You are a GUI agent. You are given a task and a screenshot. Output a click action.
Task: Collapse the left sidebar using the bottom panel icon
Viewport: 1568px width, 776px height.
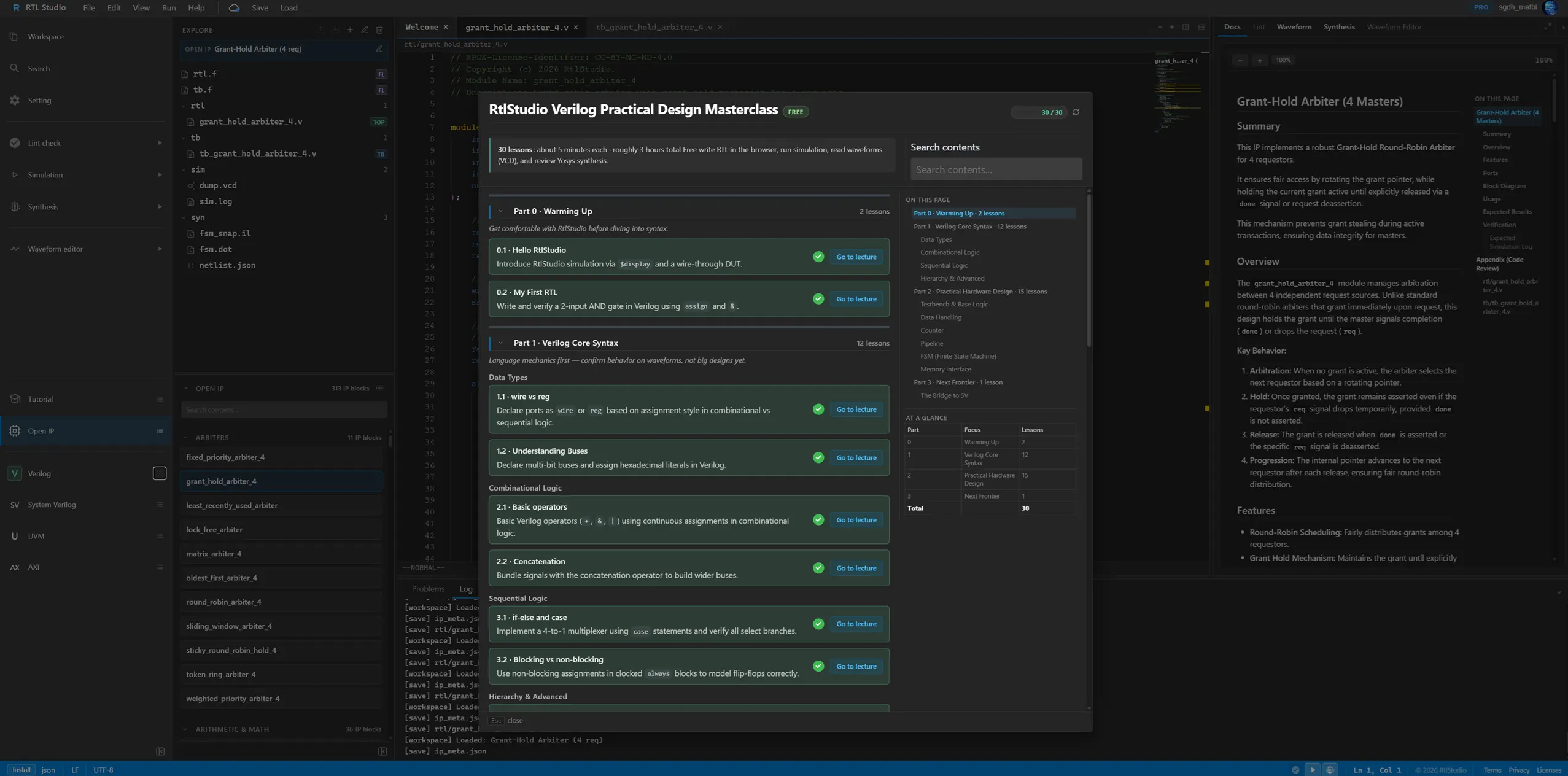pyautogui.click(x=160, y=751)
